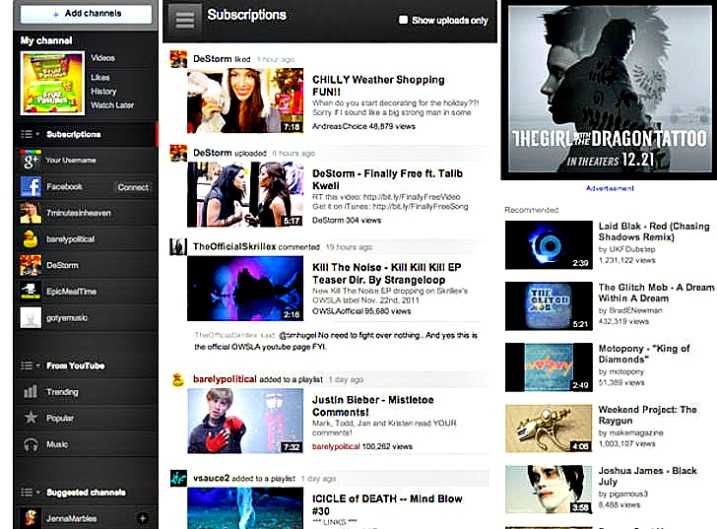The image size is (717, 529).
Task: Go to Likes under My channel
Action: tap(100, 76)
